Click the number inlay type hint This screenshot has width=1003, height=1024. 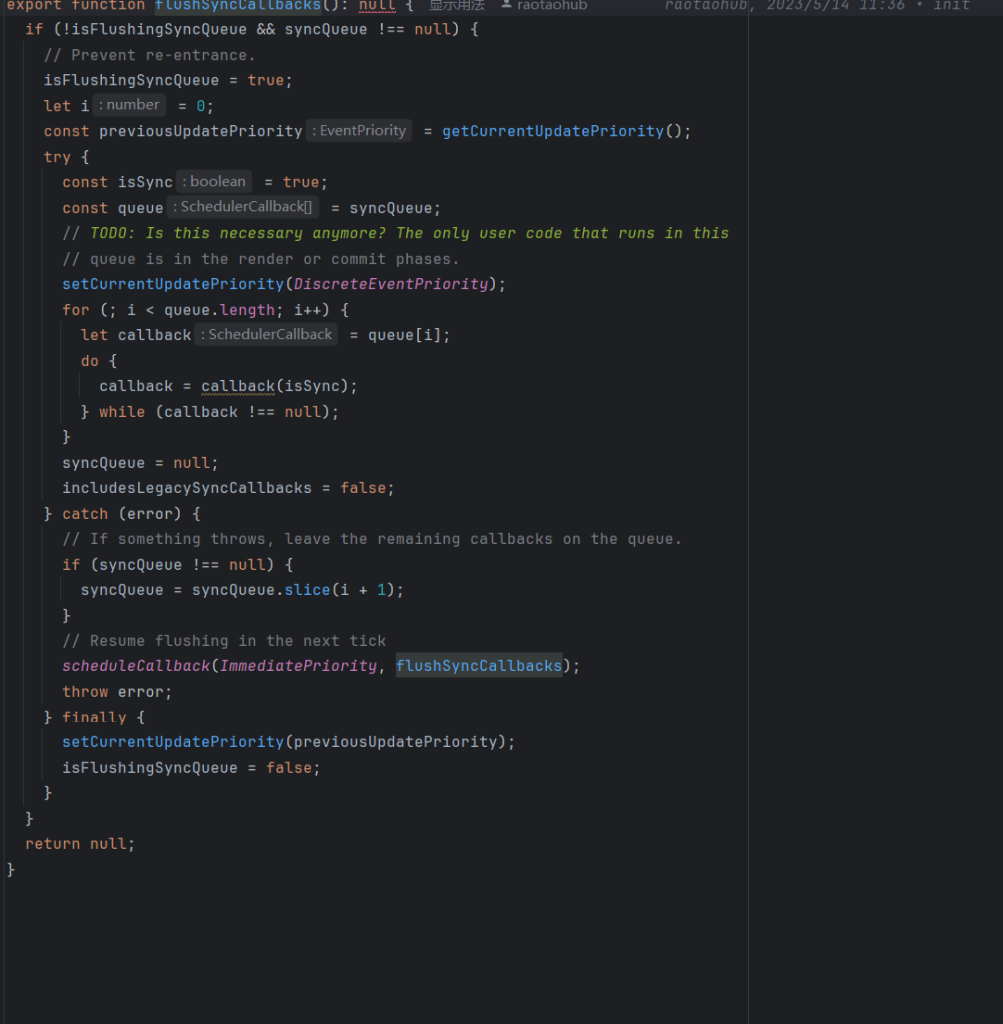128,104
